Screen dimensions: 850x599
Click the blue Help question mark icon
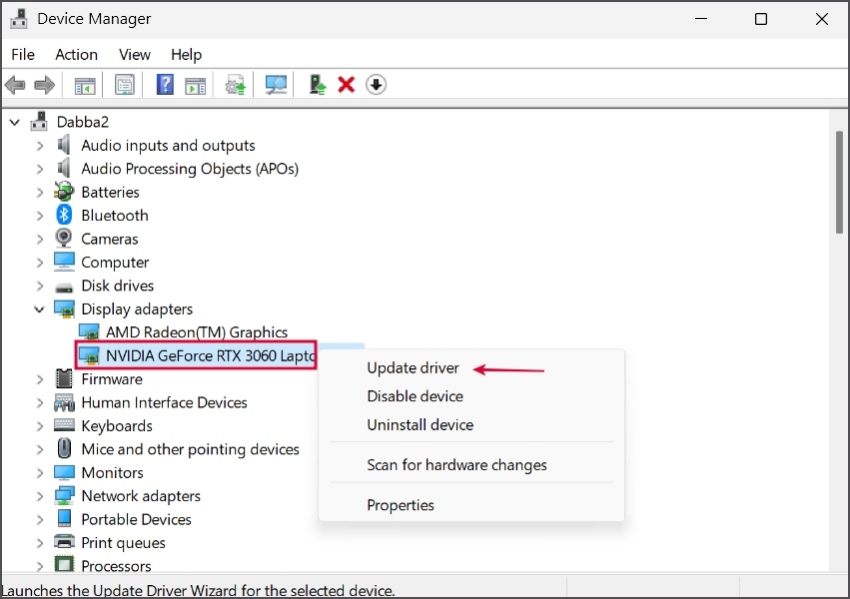coord(165,85)
